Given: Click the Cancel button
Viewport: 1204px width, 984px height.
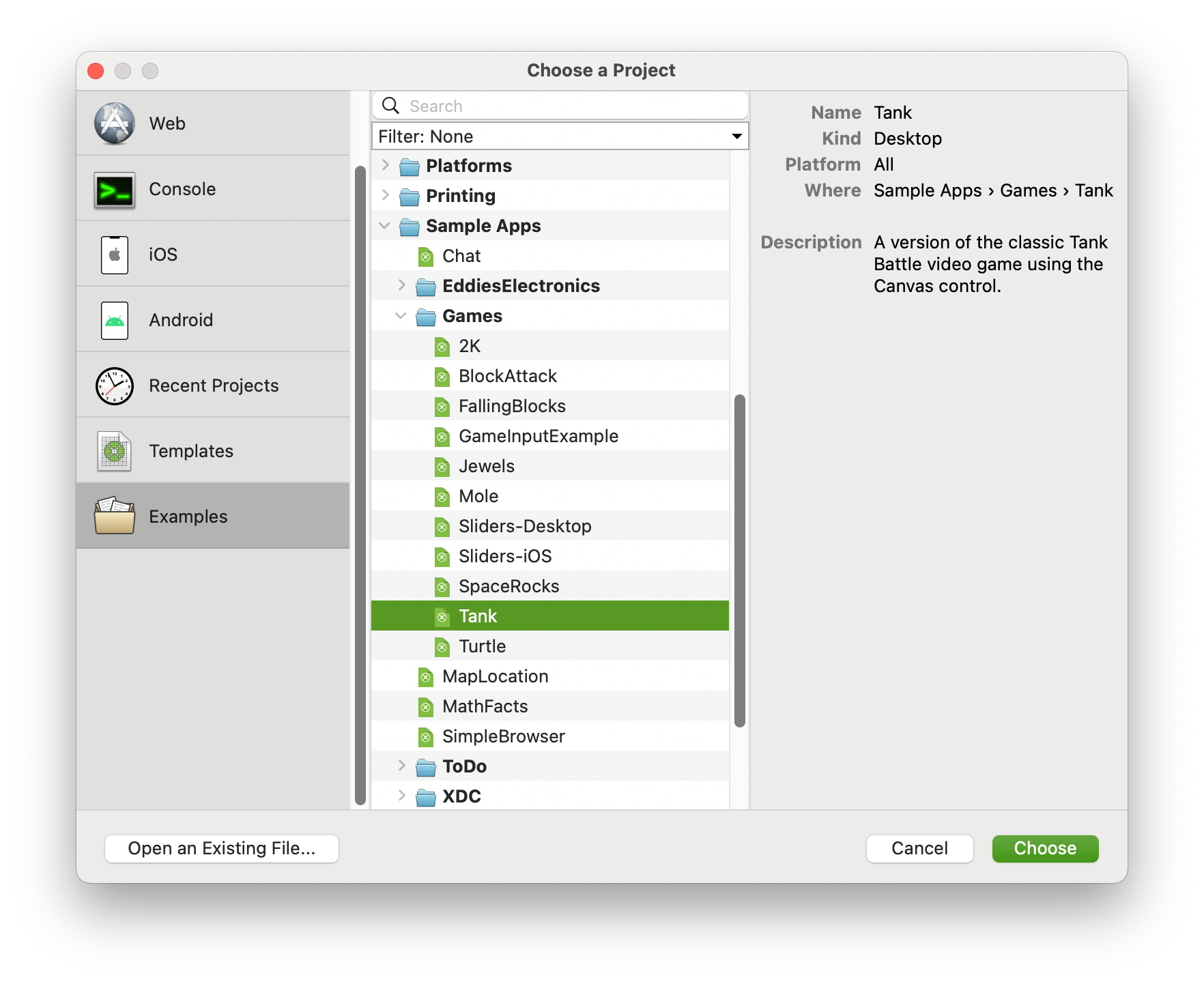Looking at the screenshot, I should coord(919,848).
